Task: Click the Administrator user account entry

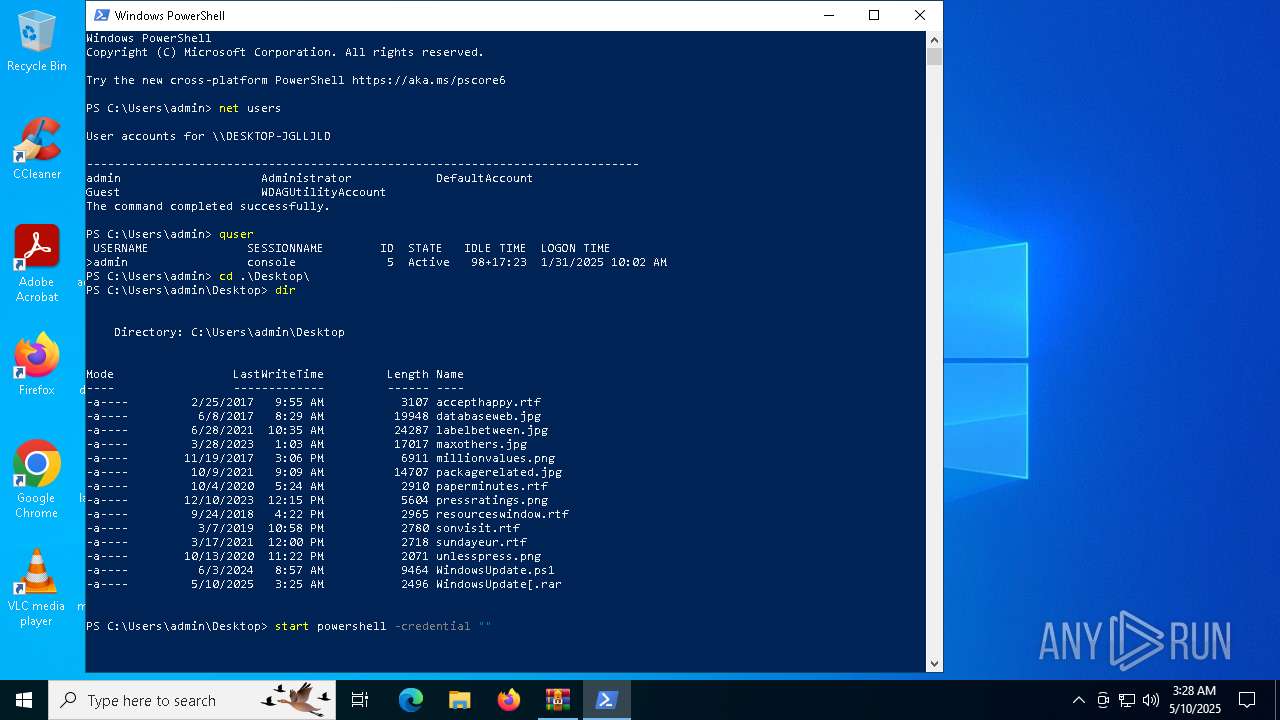Action: [306, 178]
